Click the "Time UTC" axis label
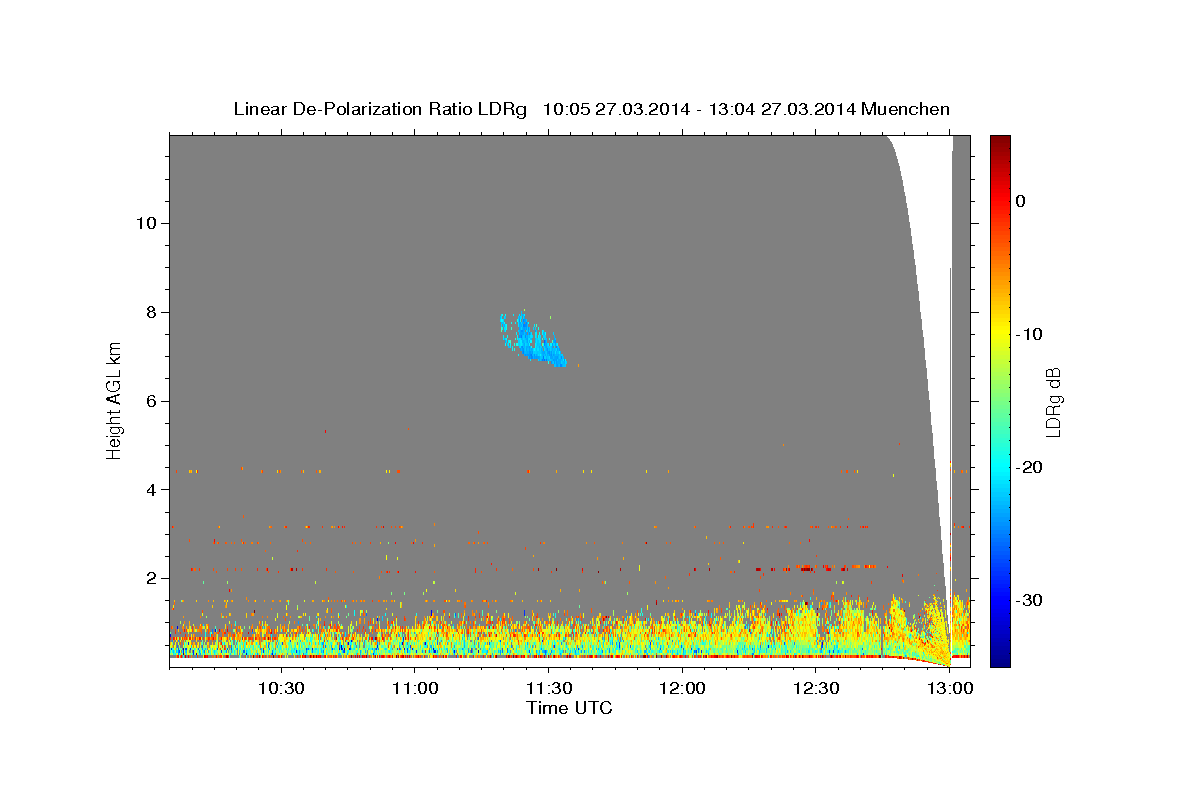Image resolution: width=1200 pixels, height=800 pixels. [x=569, y=708]
